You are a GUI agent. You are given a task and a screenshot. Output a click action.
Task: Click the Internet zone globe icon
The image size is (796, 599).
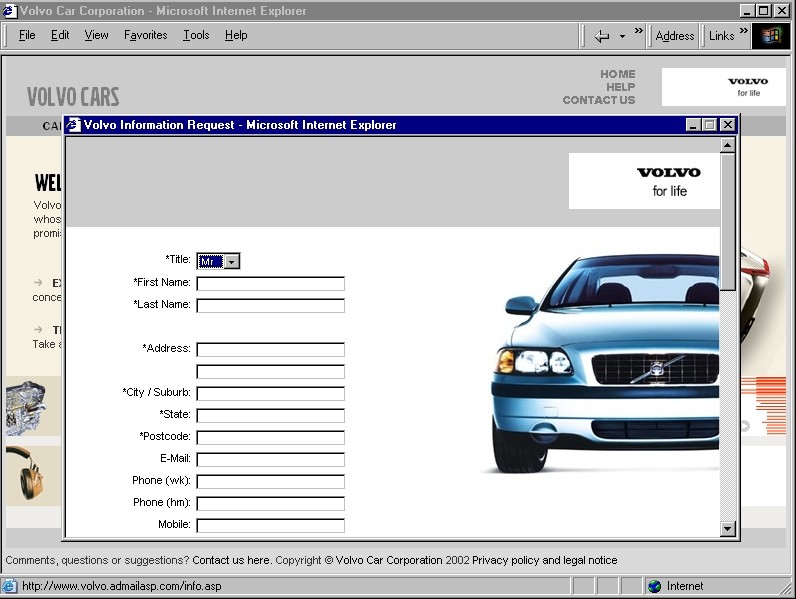tap(655, 586)
